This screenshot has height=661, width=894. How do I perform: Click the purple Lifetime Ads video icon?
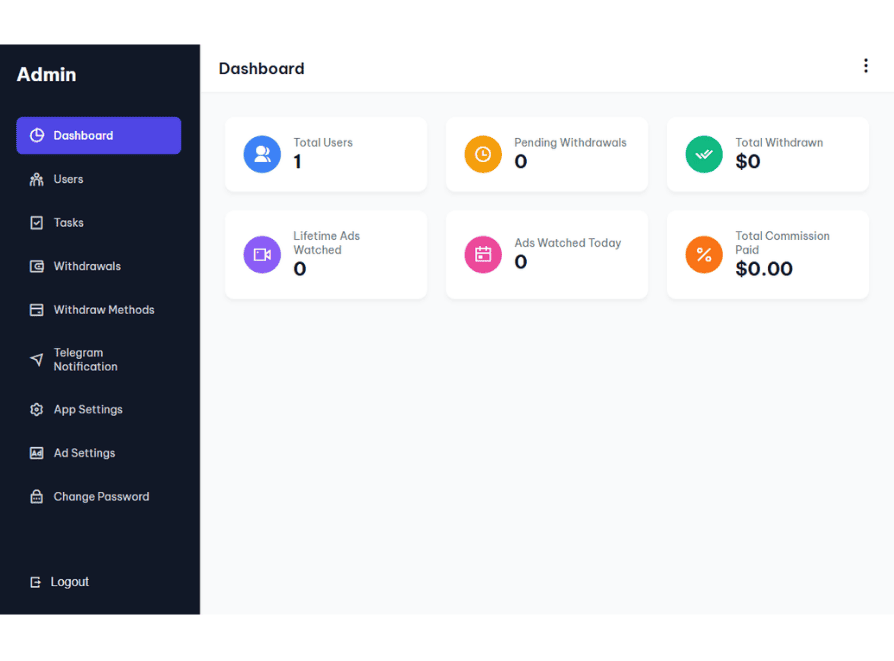pyautogui.click(x=262, y=254)
